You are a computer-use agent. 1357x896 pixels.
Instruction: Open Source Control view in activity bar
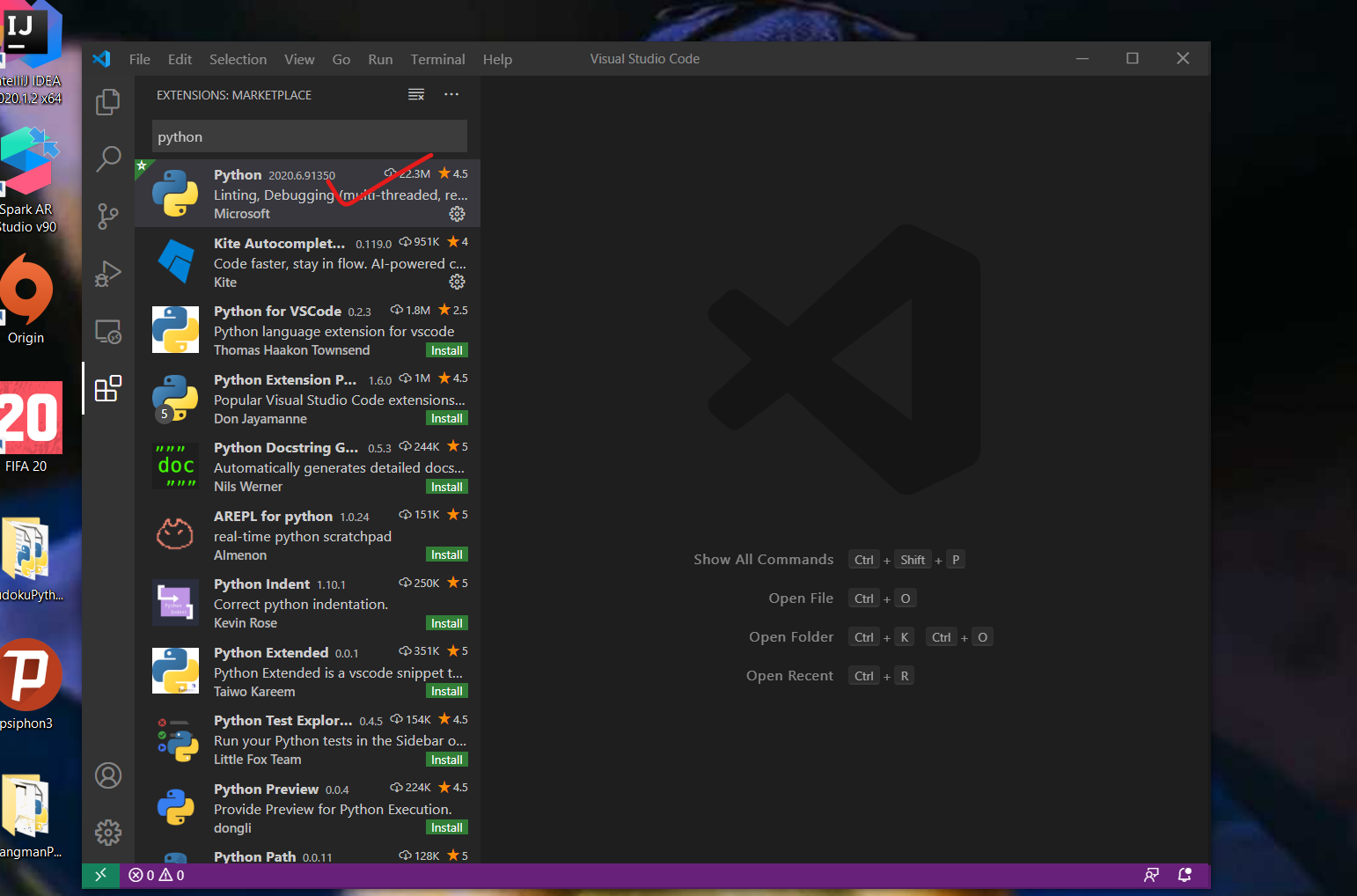click(107, 217)
